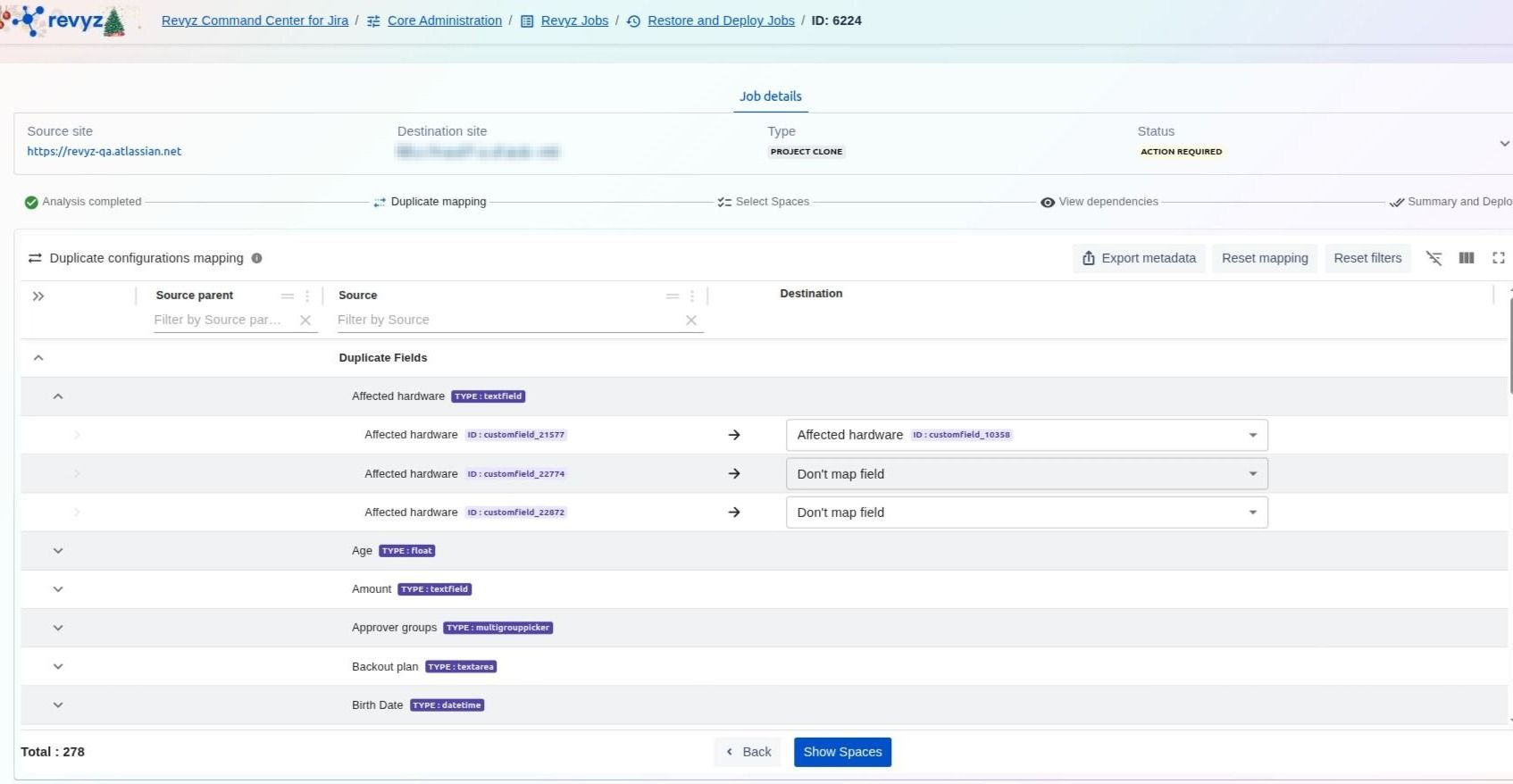The width and height of the screenshot is (1513, 784).
Task: Click info icon beside Duplicate configurations mapping
Action: pyautogui.click(x=256, y=258)
